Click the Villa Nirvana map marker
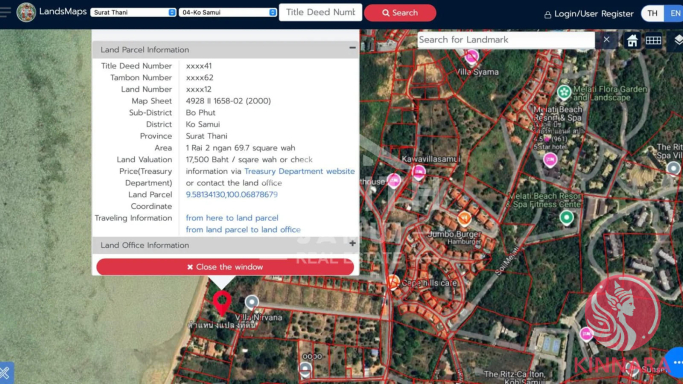The image size is (683, 384). [251, 302]
